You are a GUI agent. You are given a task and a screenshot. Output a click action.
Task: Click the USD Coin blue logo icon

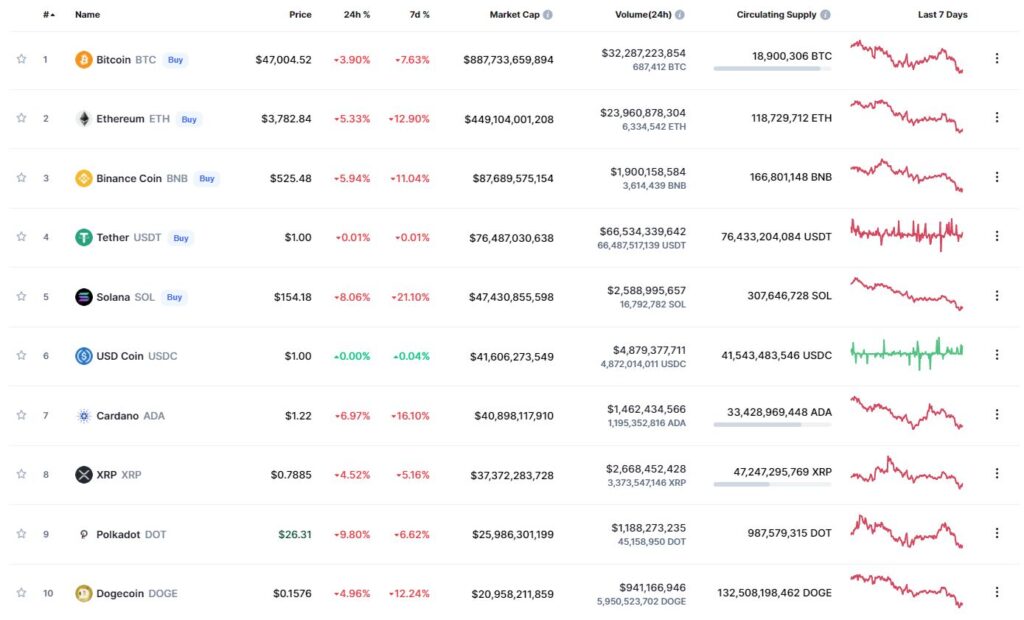[x=84, y=356]
